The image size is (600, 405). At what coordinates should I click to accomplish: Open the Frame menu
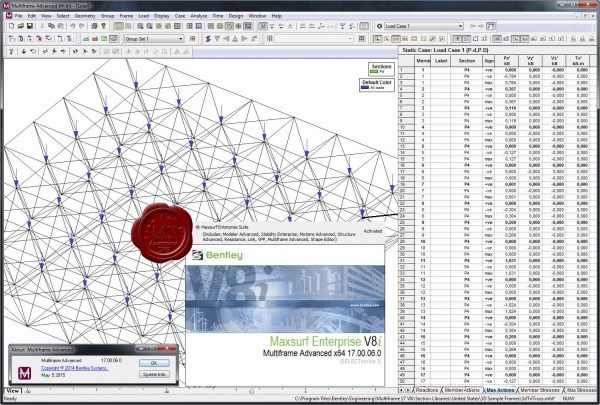[126, 16]
